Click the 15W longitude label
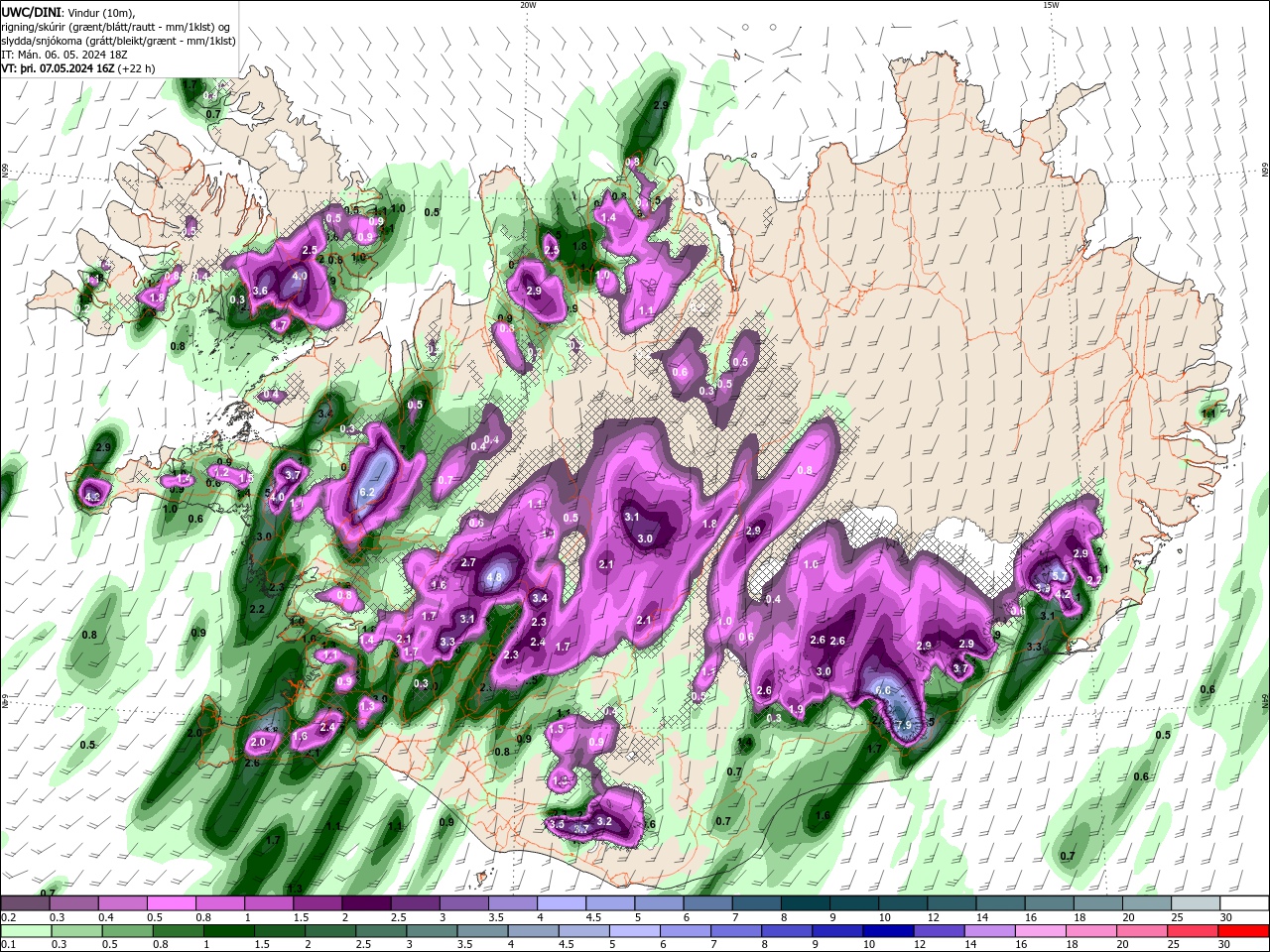 coord(1050,5)
